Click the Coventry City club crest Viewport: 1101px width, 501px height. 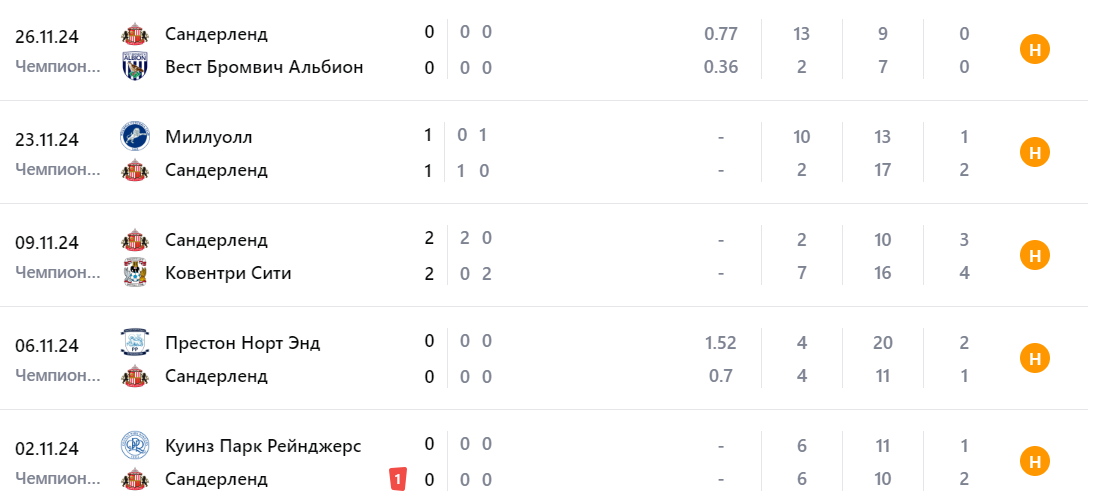(134, 272)
